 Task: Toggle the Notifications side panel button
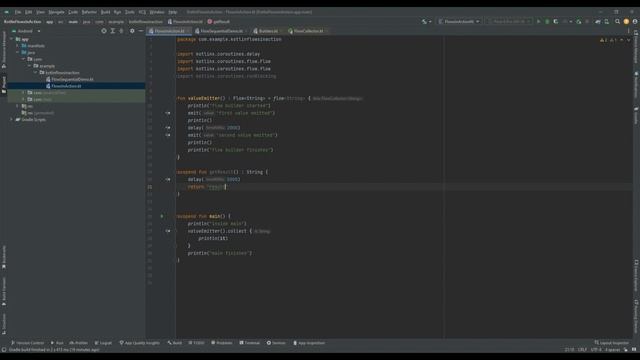pyautogui.click(x=636, y=85)
